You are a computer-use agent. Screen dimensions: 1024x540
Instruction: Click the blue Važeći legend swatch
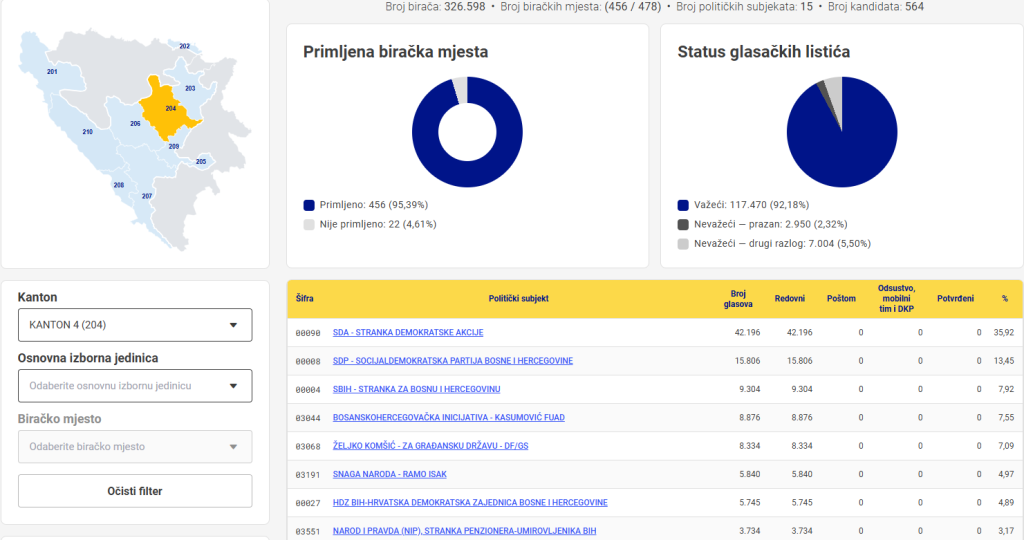[683, 205]
